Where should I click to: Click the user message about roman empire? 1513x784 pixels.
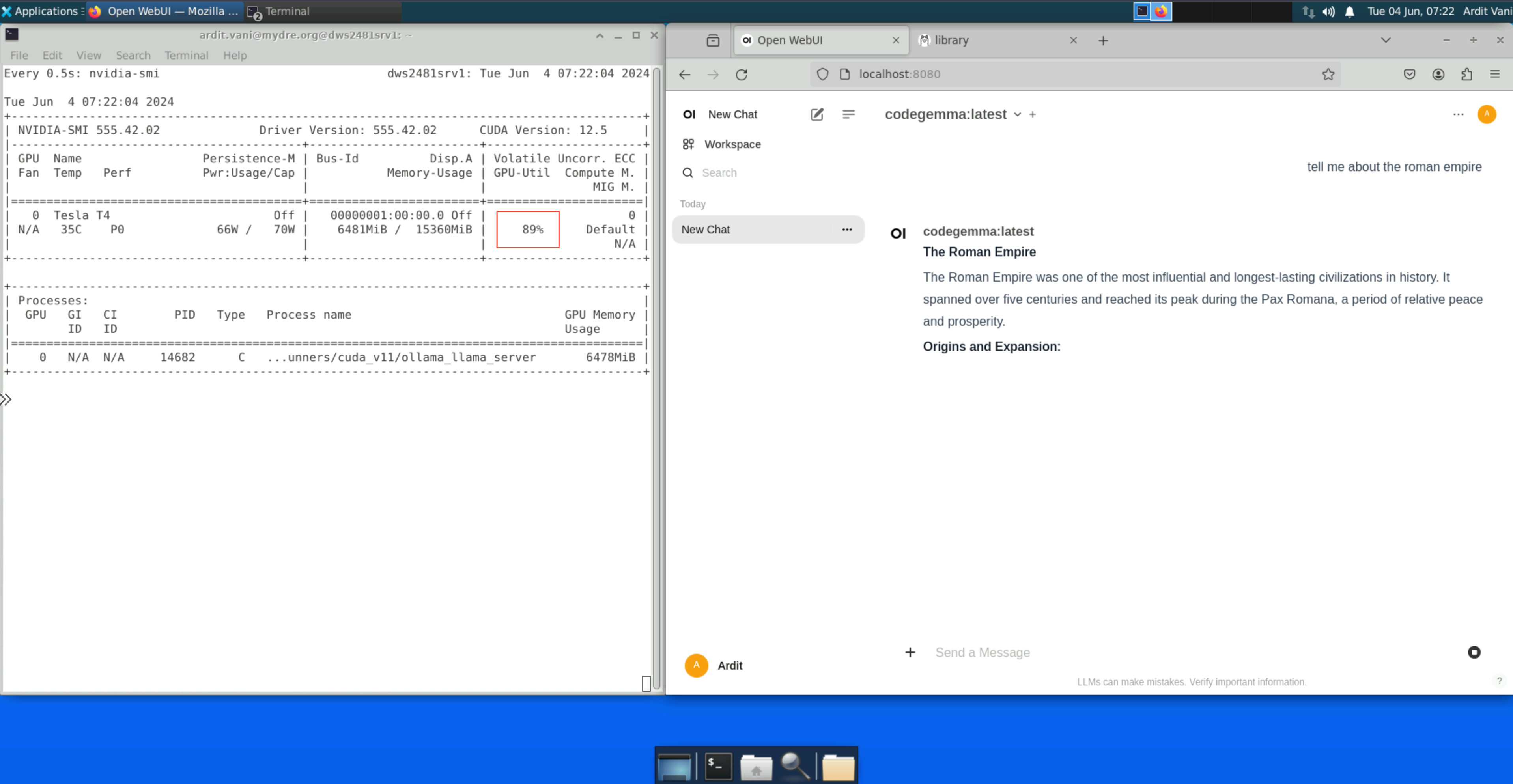click(1394, 167)
